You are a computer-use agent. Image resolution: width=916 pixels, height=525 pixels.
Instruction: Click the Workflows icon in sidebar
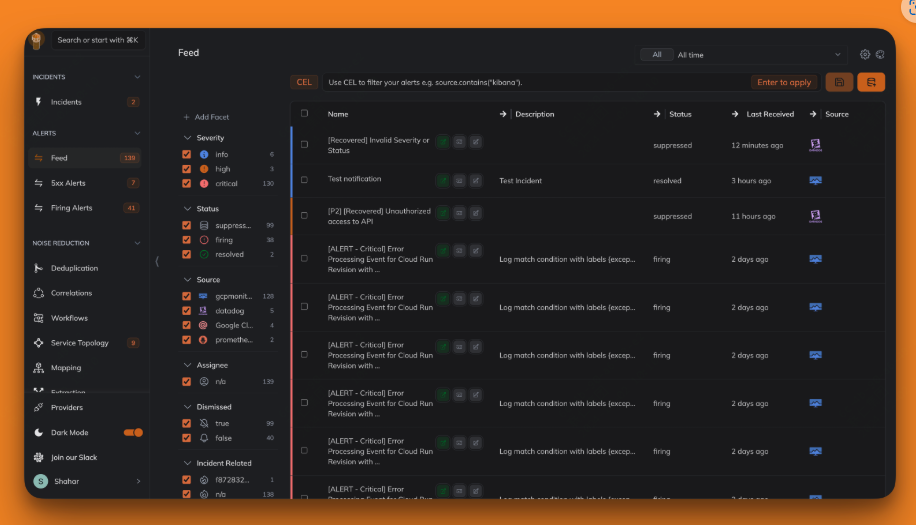click(x=38, y=318)
